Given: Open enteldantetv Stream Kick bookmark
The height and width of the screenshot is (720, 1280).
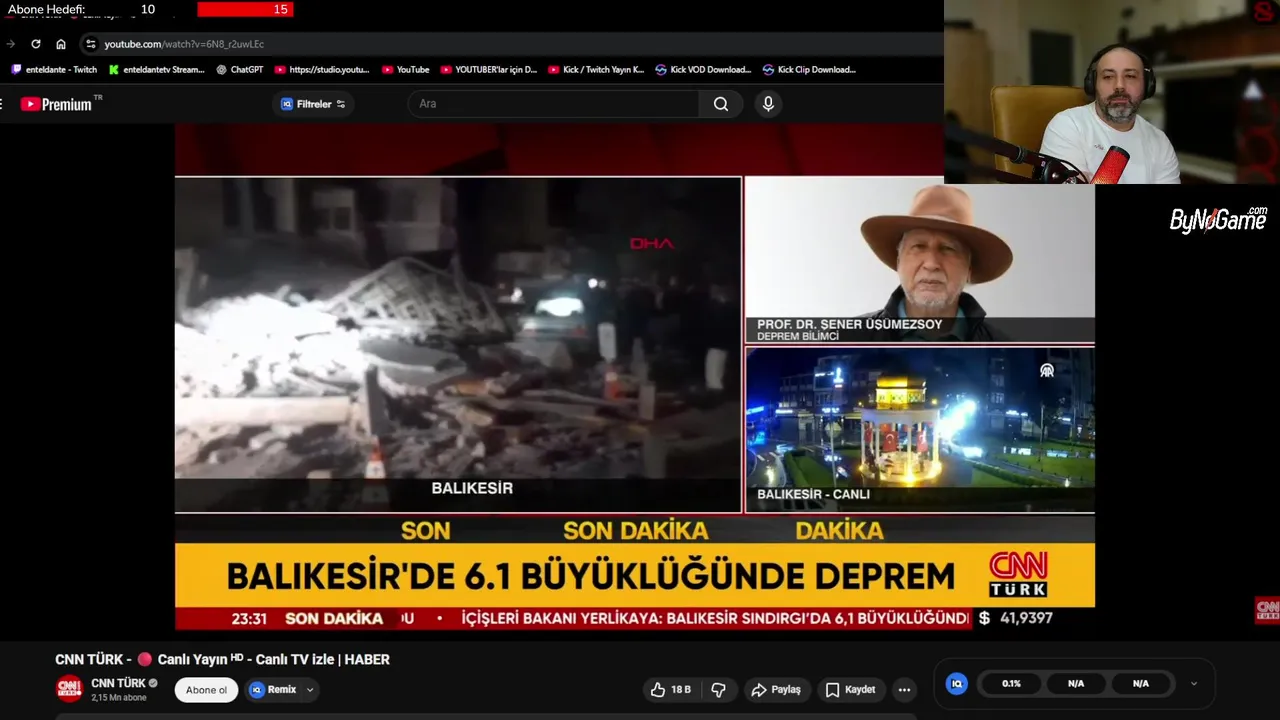Looking at the screenshot, I should (x=157, y=70).
